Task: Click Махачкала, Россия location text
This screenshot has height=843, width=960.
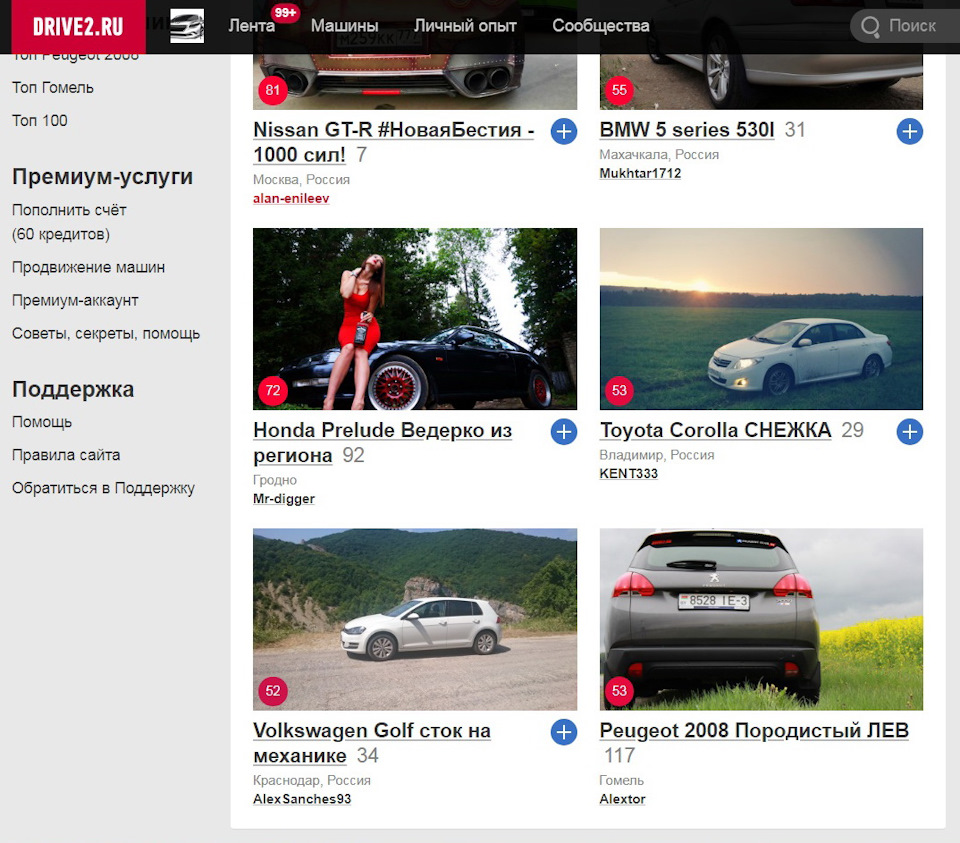Action: [x=659, y=154]
